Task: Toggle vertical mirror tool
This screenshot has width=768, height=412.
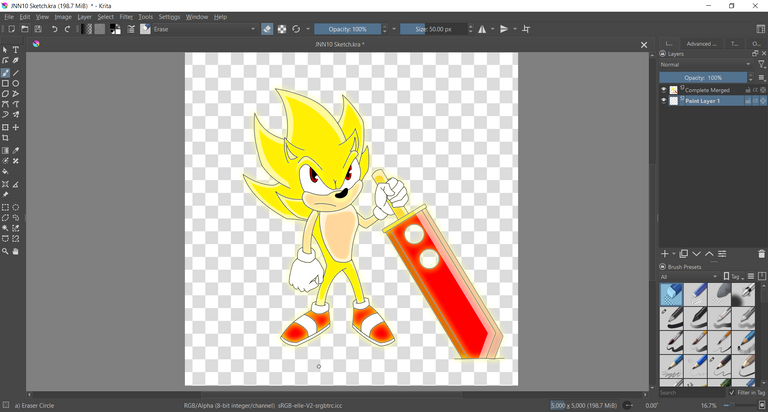Action: click(x=504, y=29)
